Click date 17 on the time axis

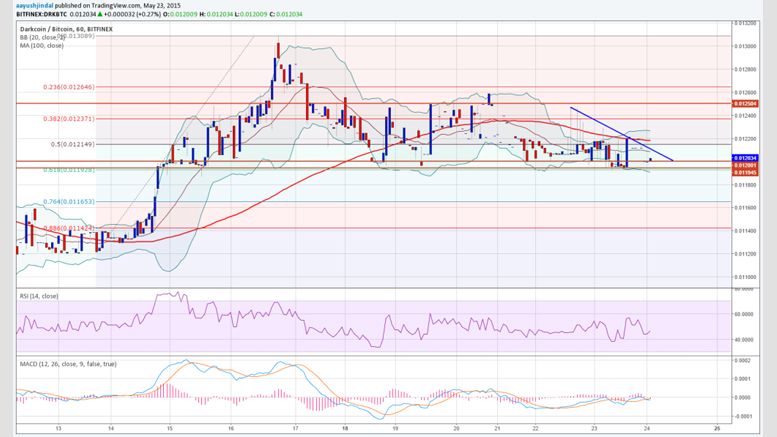click(295, 428)
